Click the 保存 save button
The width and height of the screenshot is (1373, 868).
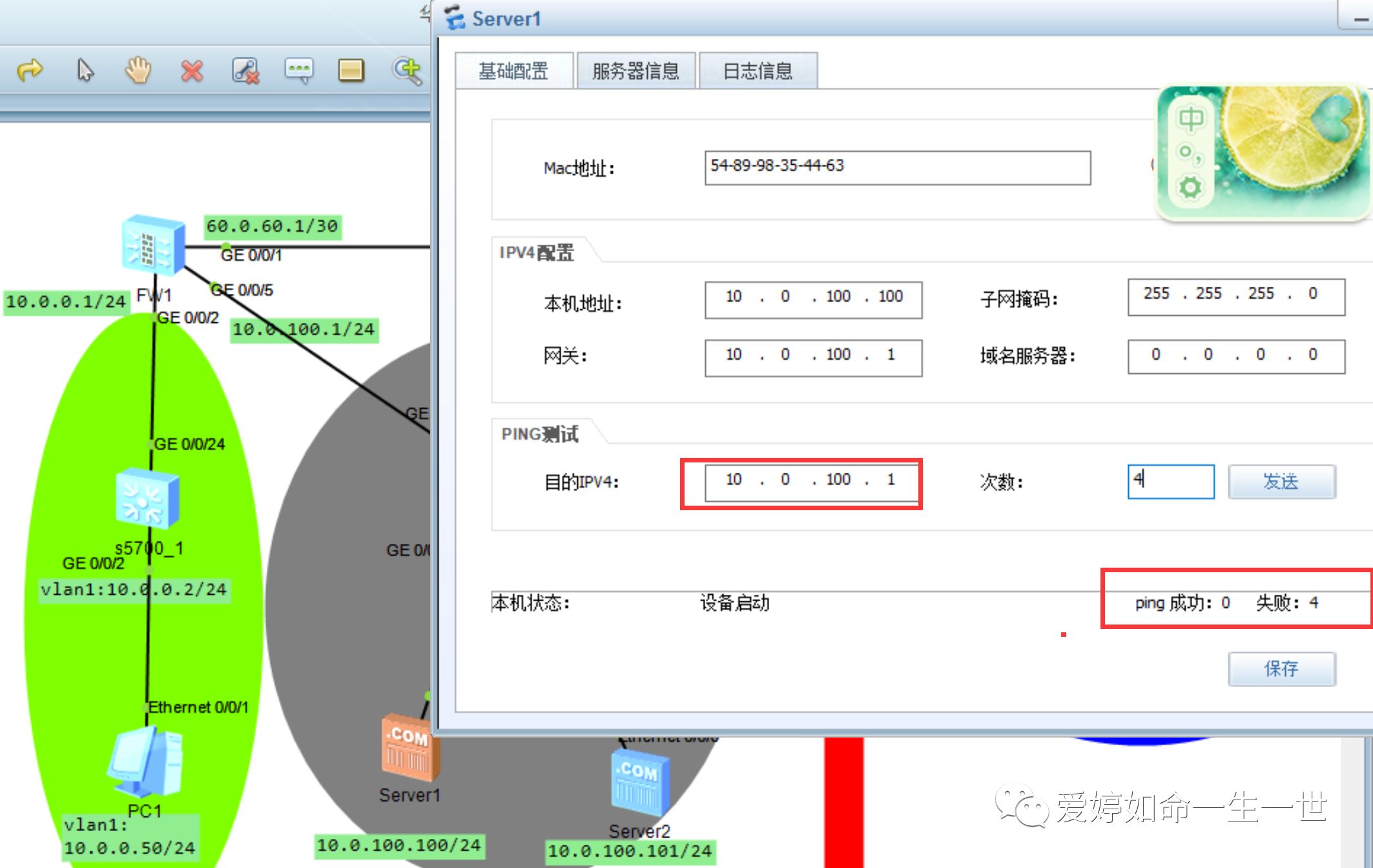(x=1281, y=668)
